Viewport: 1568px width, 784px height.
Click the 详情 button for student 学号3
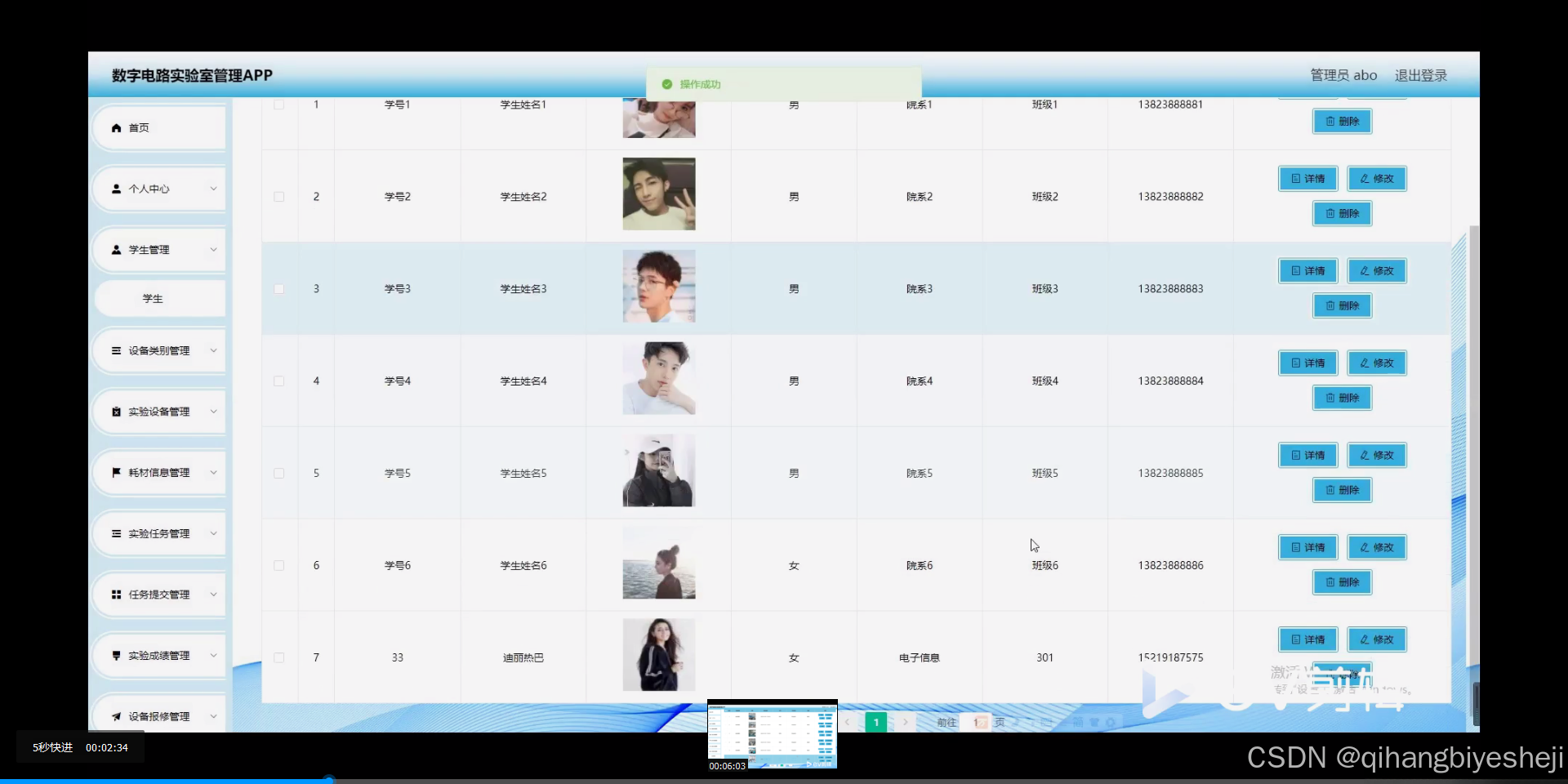1307,270
